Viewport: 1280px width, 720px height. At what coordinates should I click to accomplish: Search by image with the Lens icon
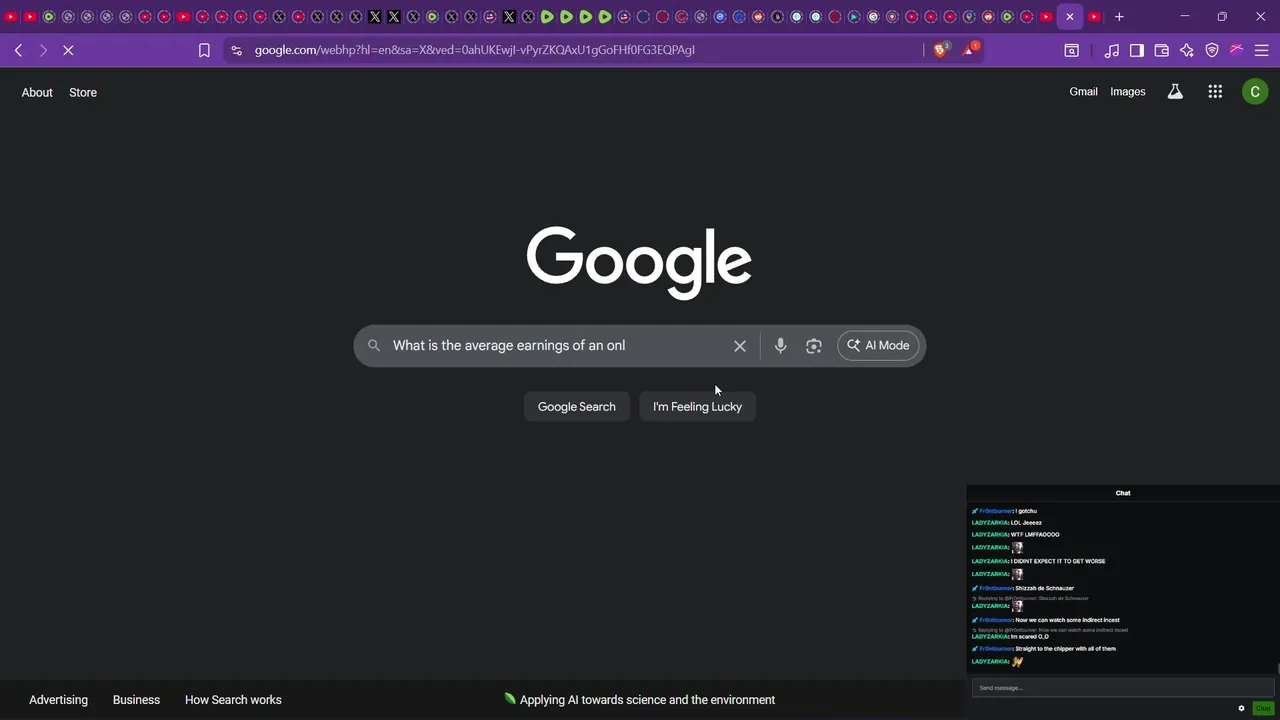(814, 346)
